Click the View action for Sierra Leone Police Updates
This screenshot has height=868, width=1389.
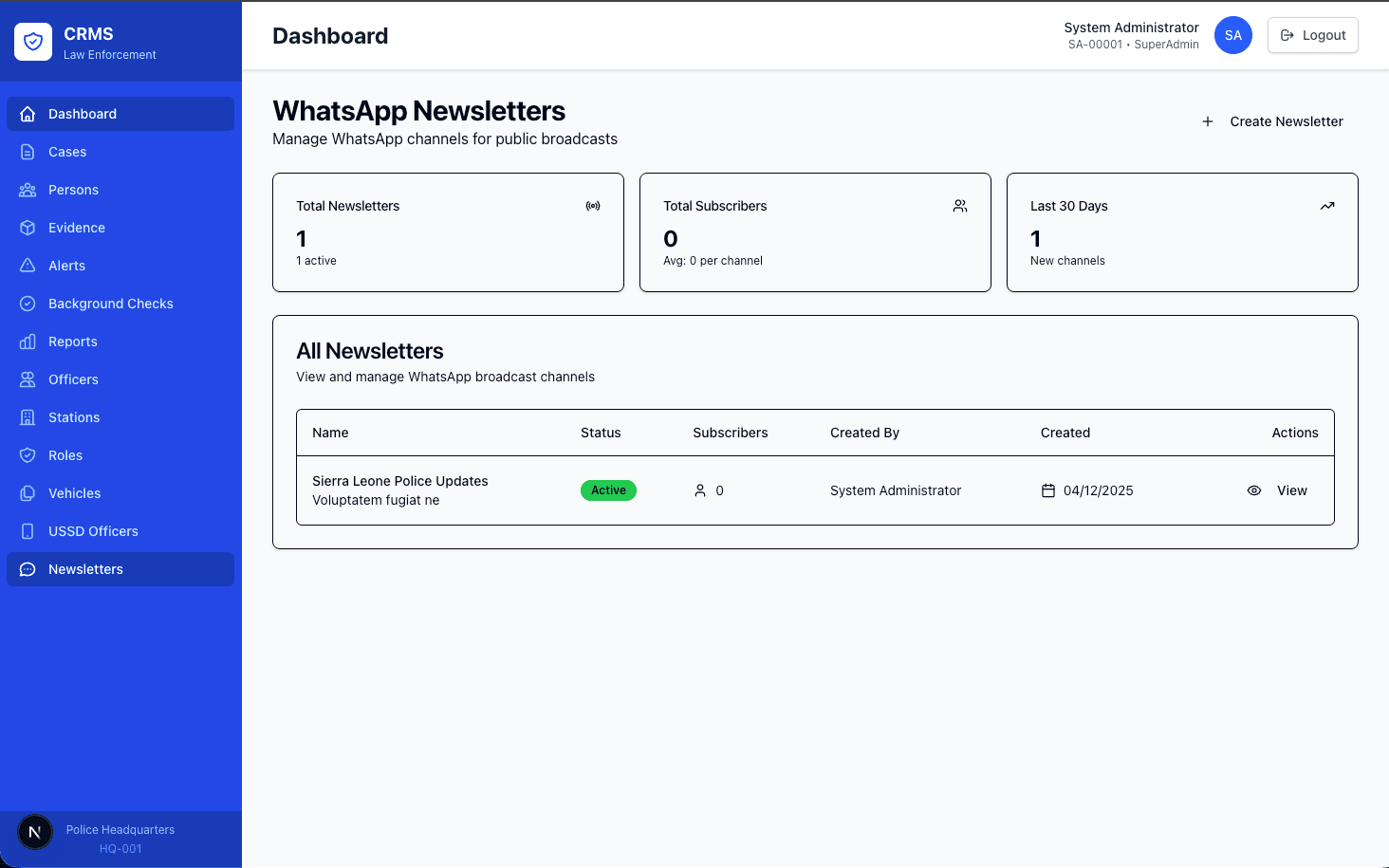pos(1277,490)
